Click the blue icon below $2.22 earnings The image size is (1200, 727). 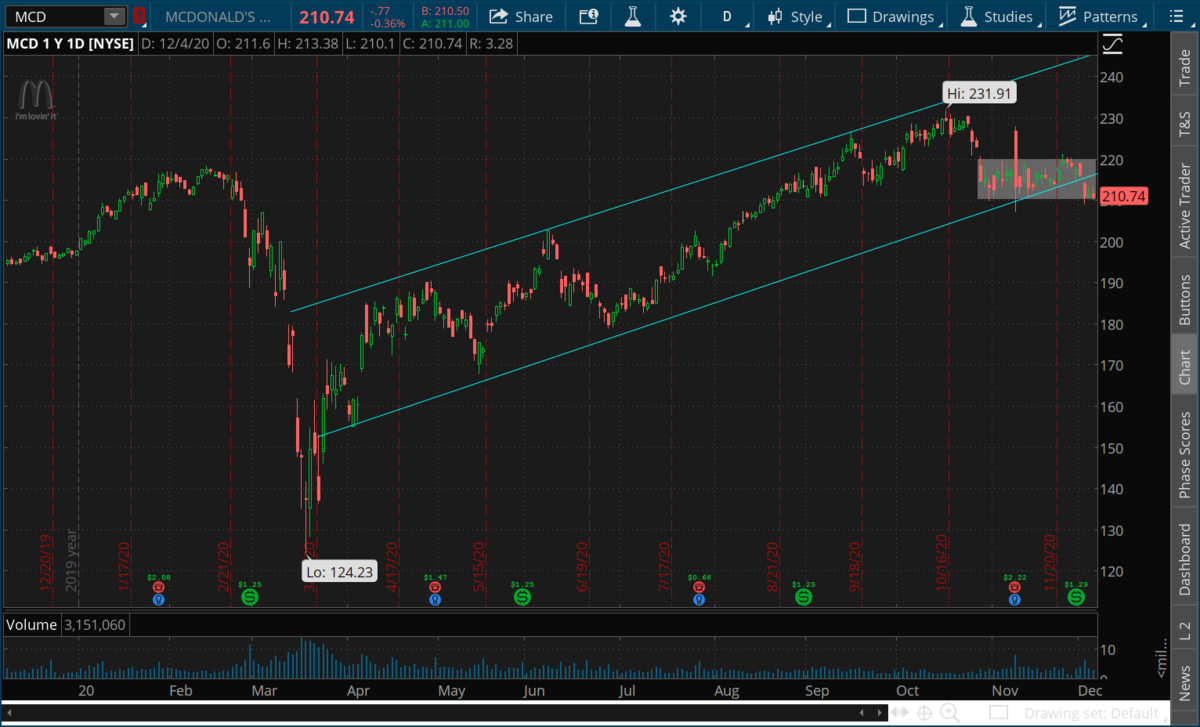[x=1014, y=600]
